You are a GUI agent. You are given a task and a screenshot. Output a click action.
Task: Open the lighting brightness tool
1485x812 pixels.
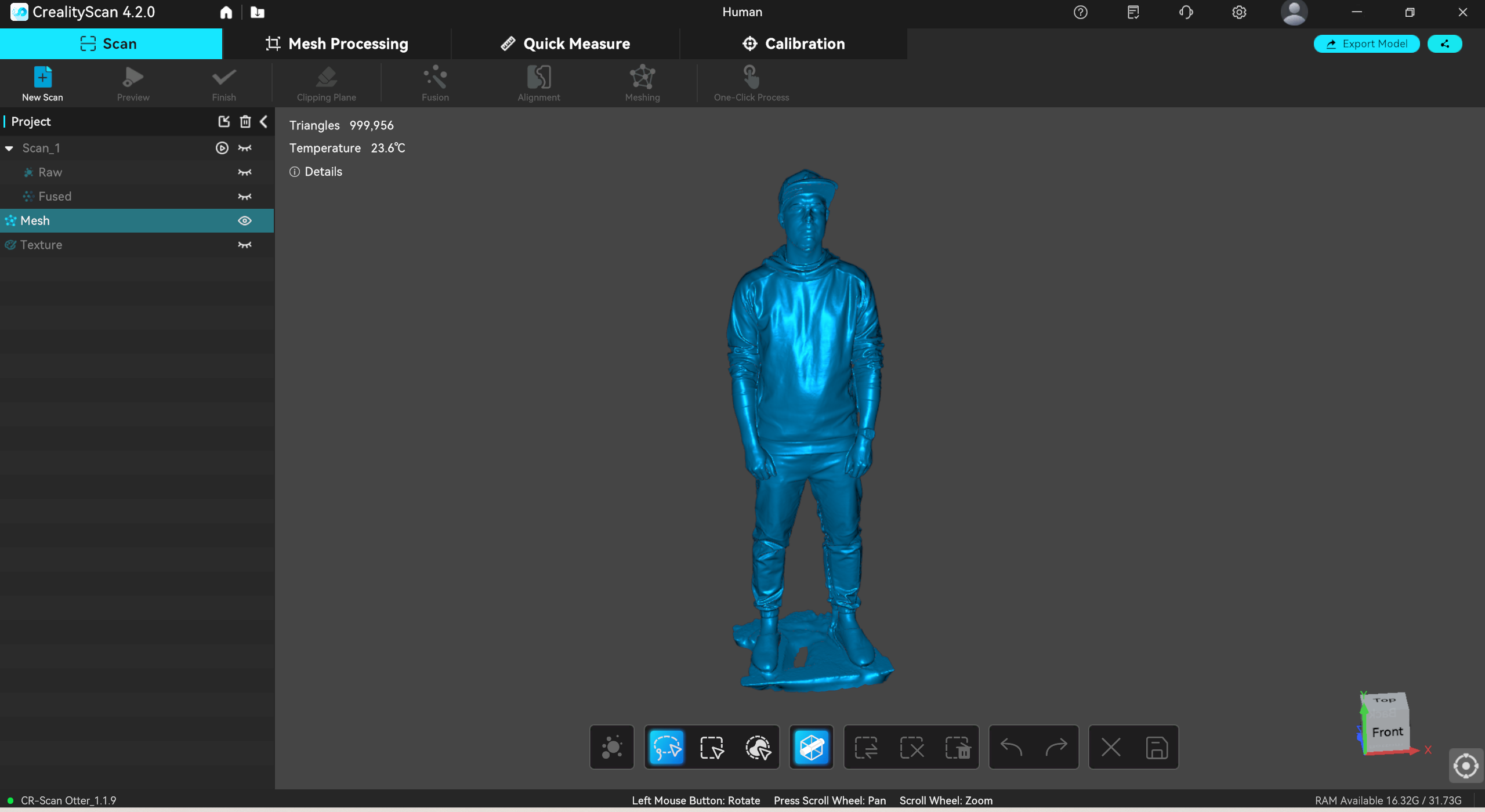(x=611, y=747)
